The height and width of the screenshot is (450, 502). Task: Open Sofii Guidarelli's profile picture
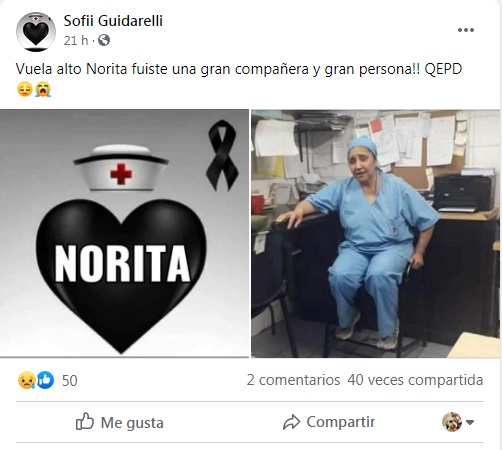click(x=36, y=32)
